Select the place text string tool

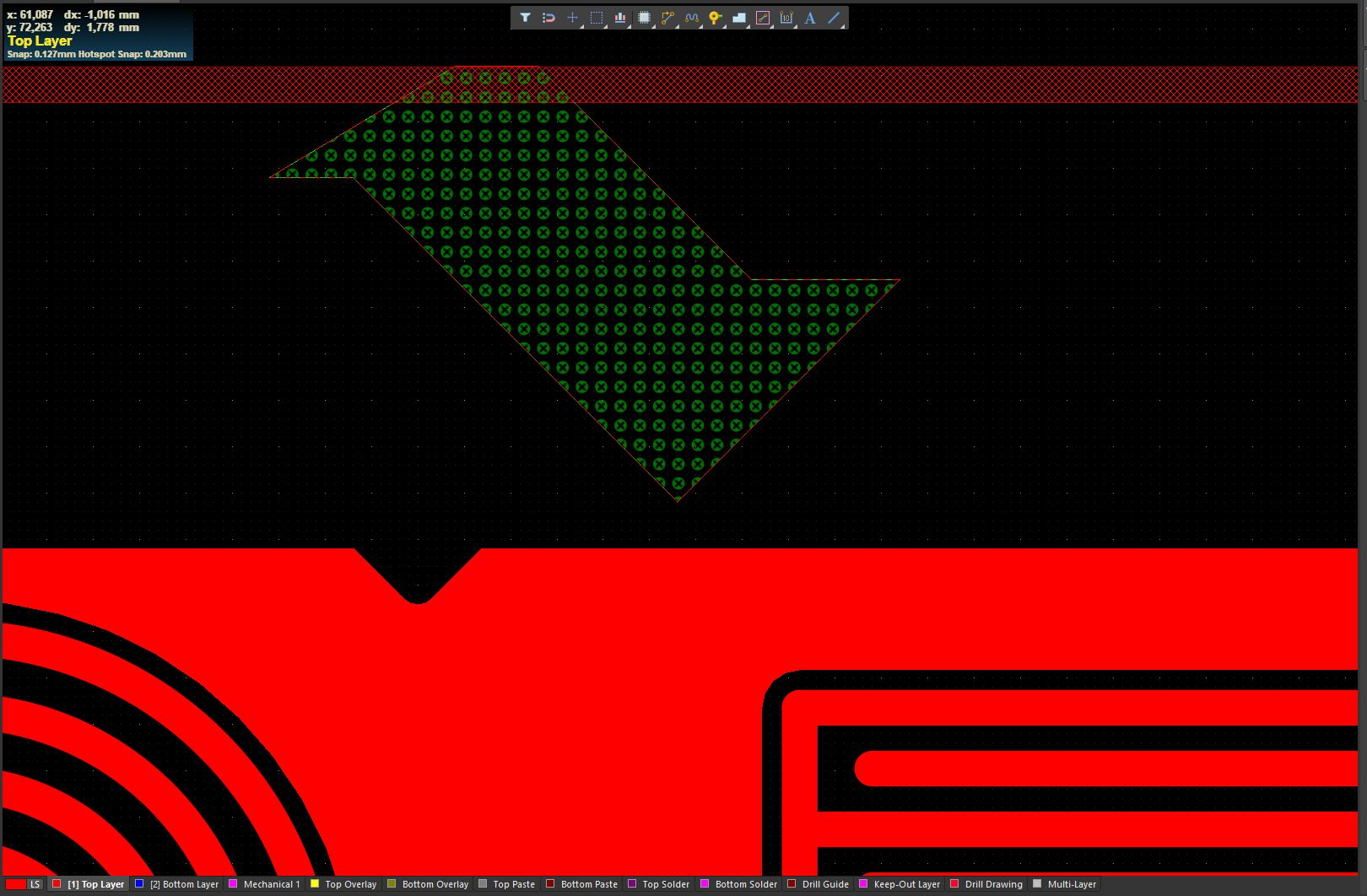click(x=810, y=18)
